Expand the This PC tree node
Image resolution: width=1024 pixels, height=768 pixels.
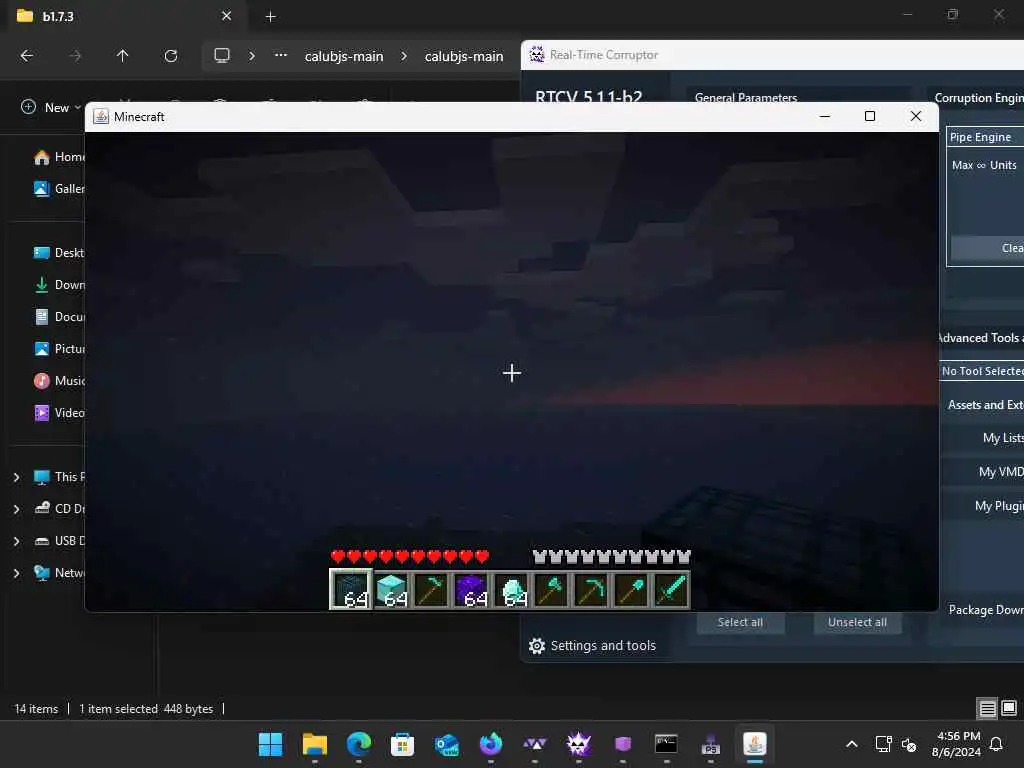click(16, 477)
